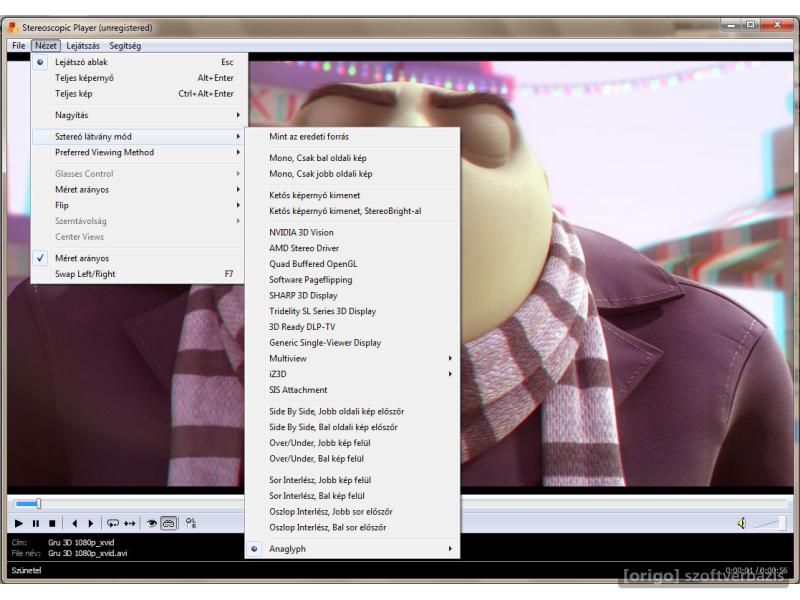Viewport: 800px width, 600px height.
Task: Click the double-arrow toolbar icon beside loop
Action: coord(130,523)
